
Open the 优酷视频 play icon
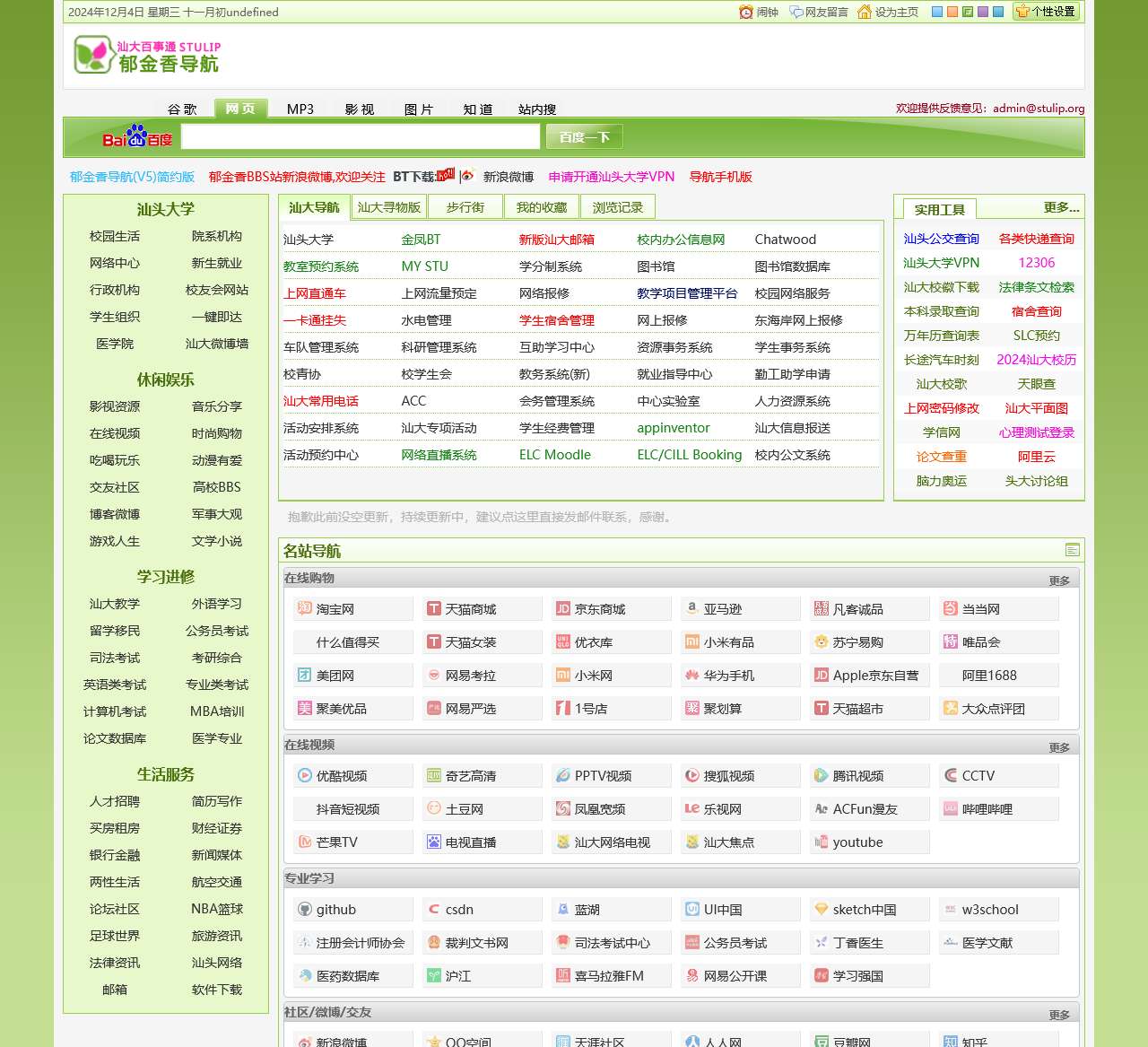tap(305, 775)
